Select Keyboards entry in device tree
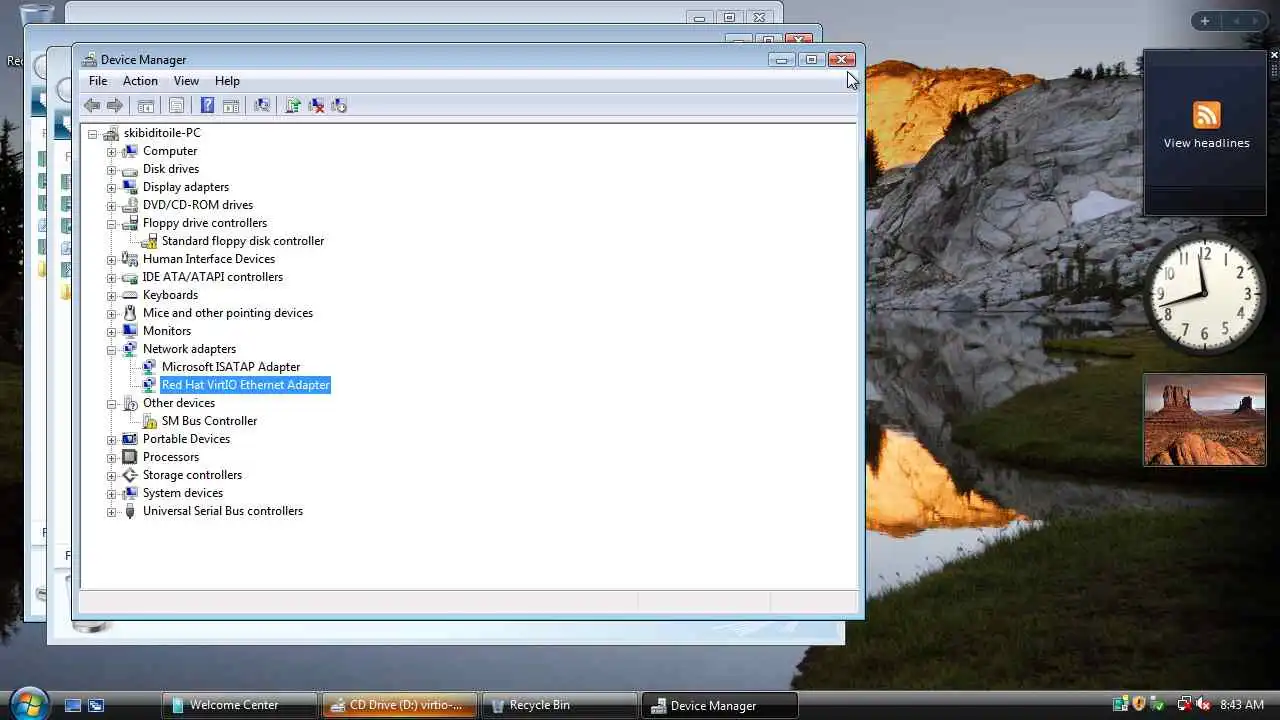The image size is (1280, 720). pyautogui.click(x=170, y=295)
